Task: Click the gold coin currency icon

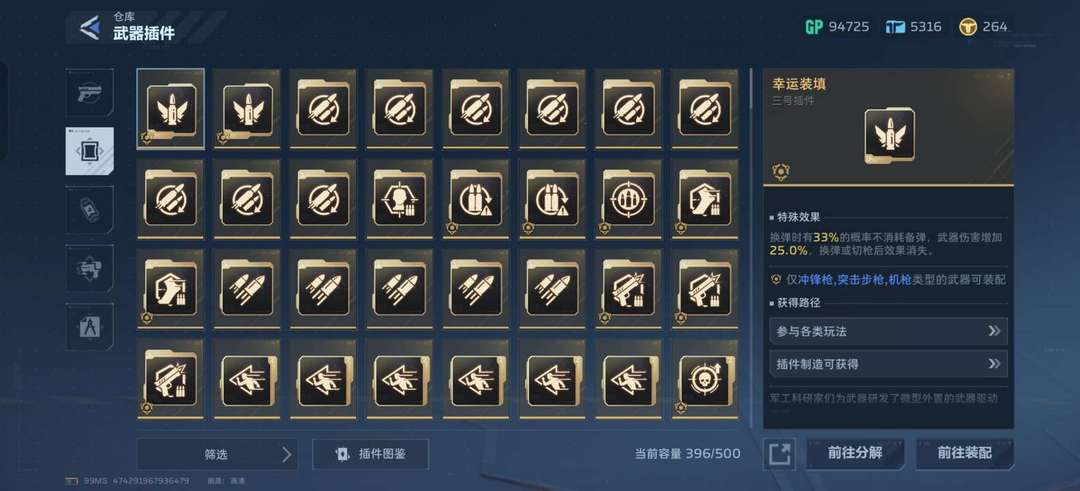Action: coord(968,27)
